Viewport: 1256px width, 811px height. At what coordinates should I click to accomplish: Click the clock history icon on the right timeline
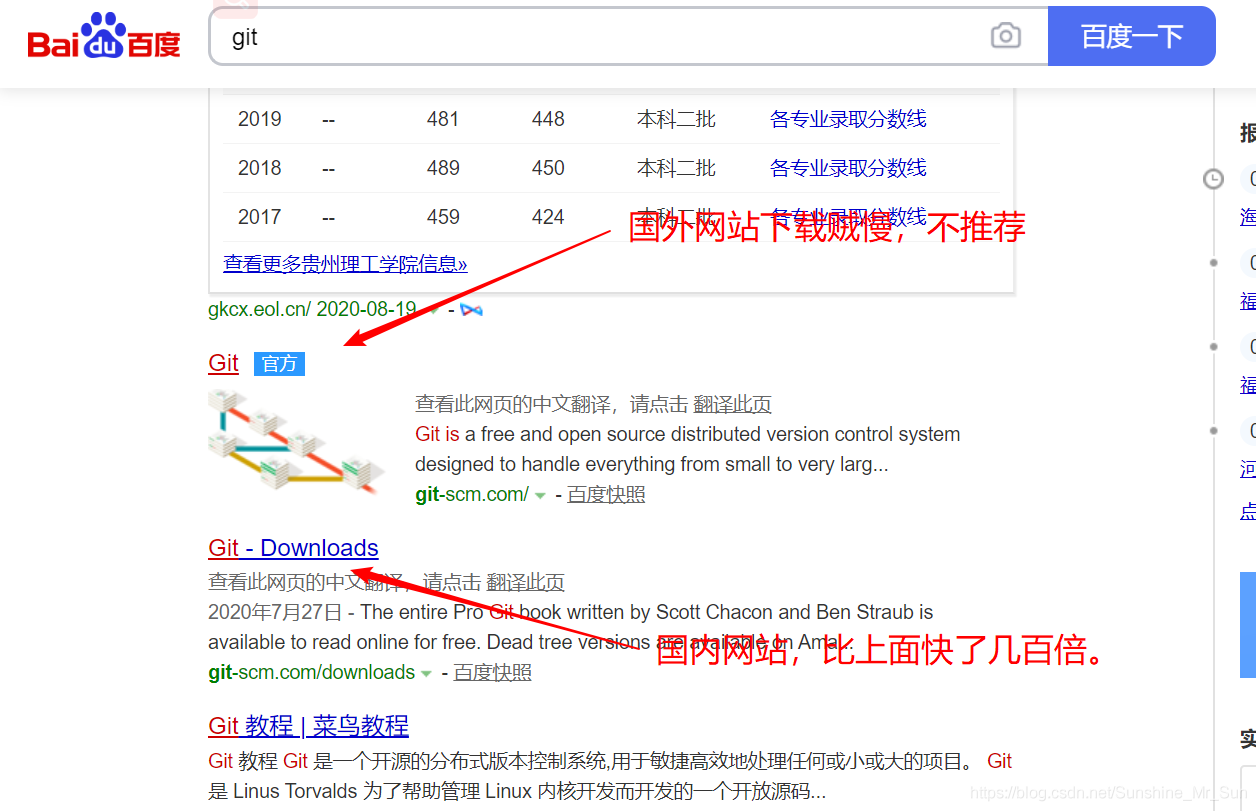[1213, 178]
